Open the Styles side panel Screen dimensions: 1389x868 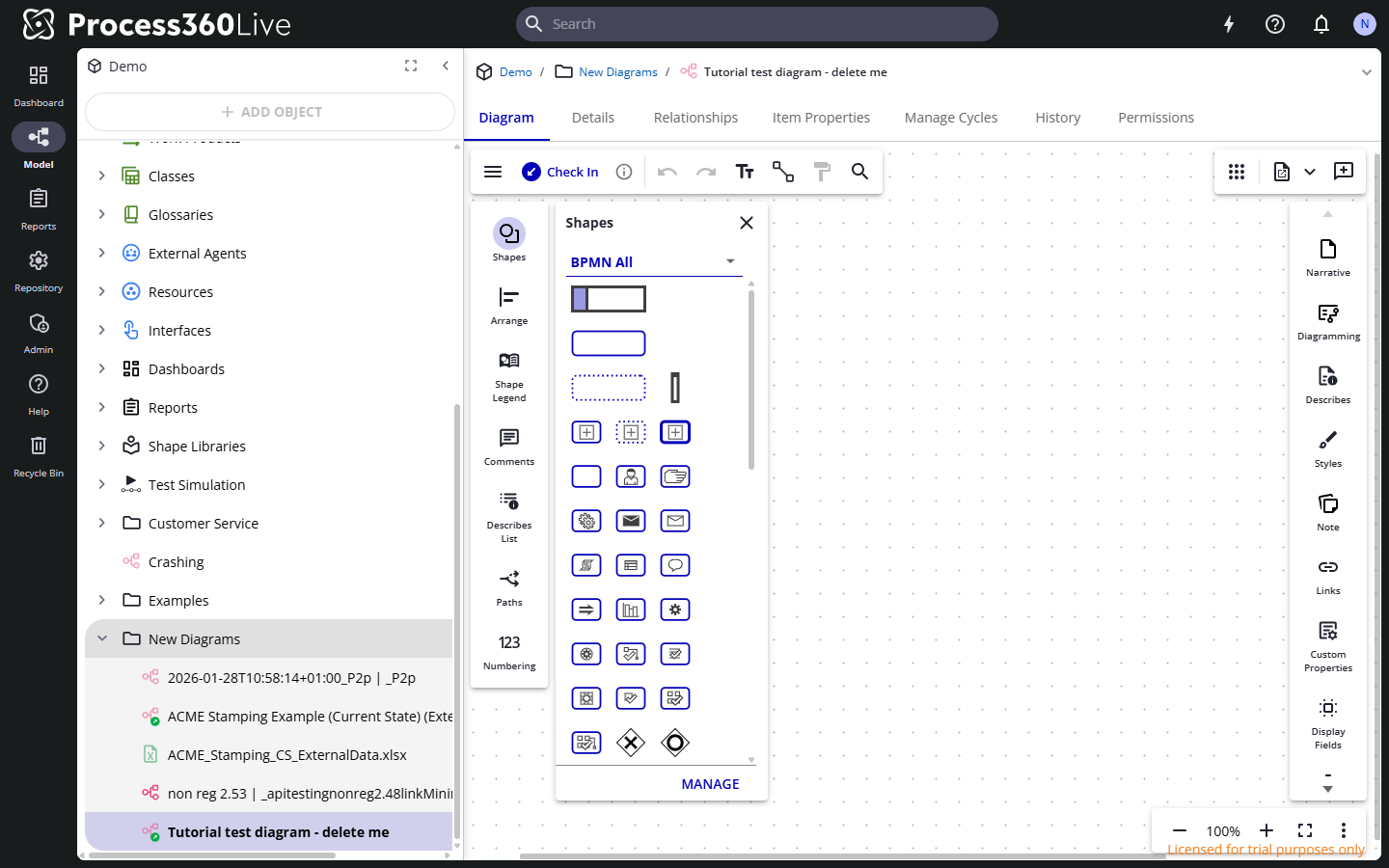point(1328,448)
